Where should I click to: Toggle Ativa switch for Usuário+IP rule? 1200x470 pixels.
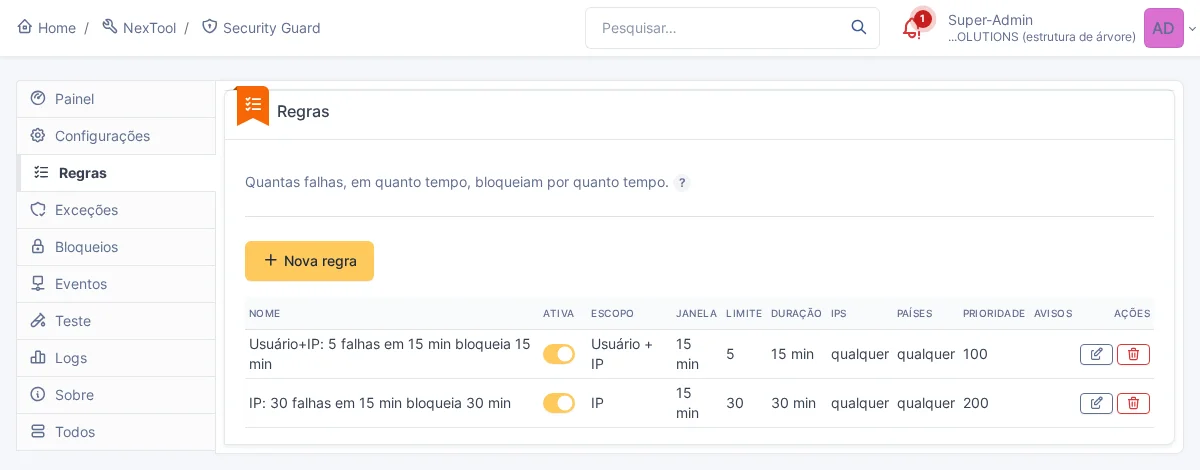(x=559, y=354)
